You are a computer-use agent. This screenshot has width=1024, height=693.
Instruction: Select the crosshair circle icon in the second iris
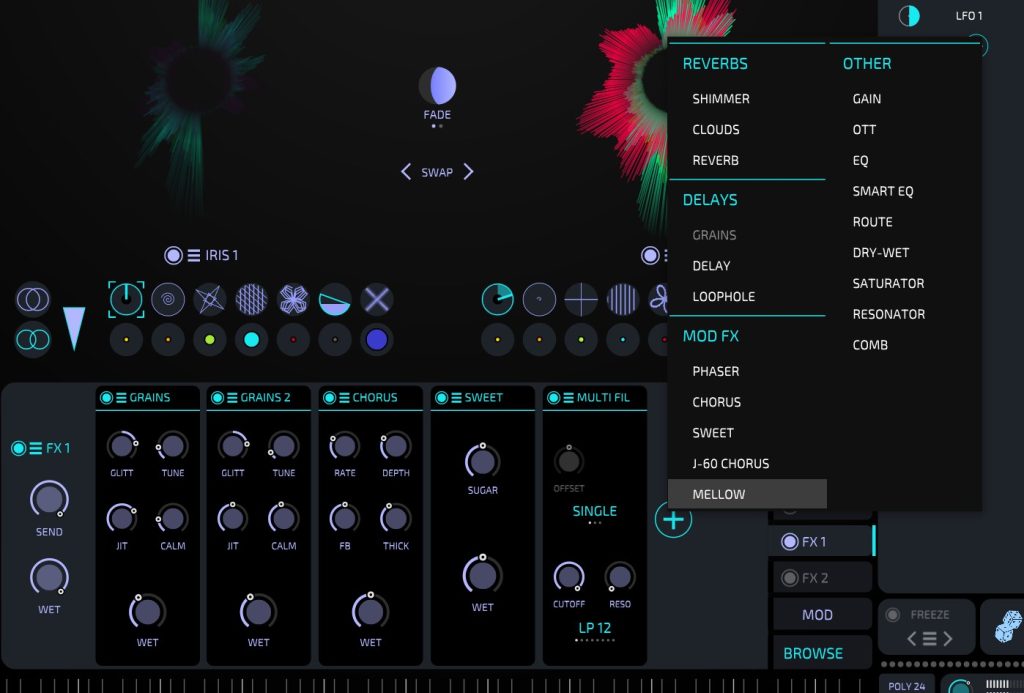coord(581,298)
